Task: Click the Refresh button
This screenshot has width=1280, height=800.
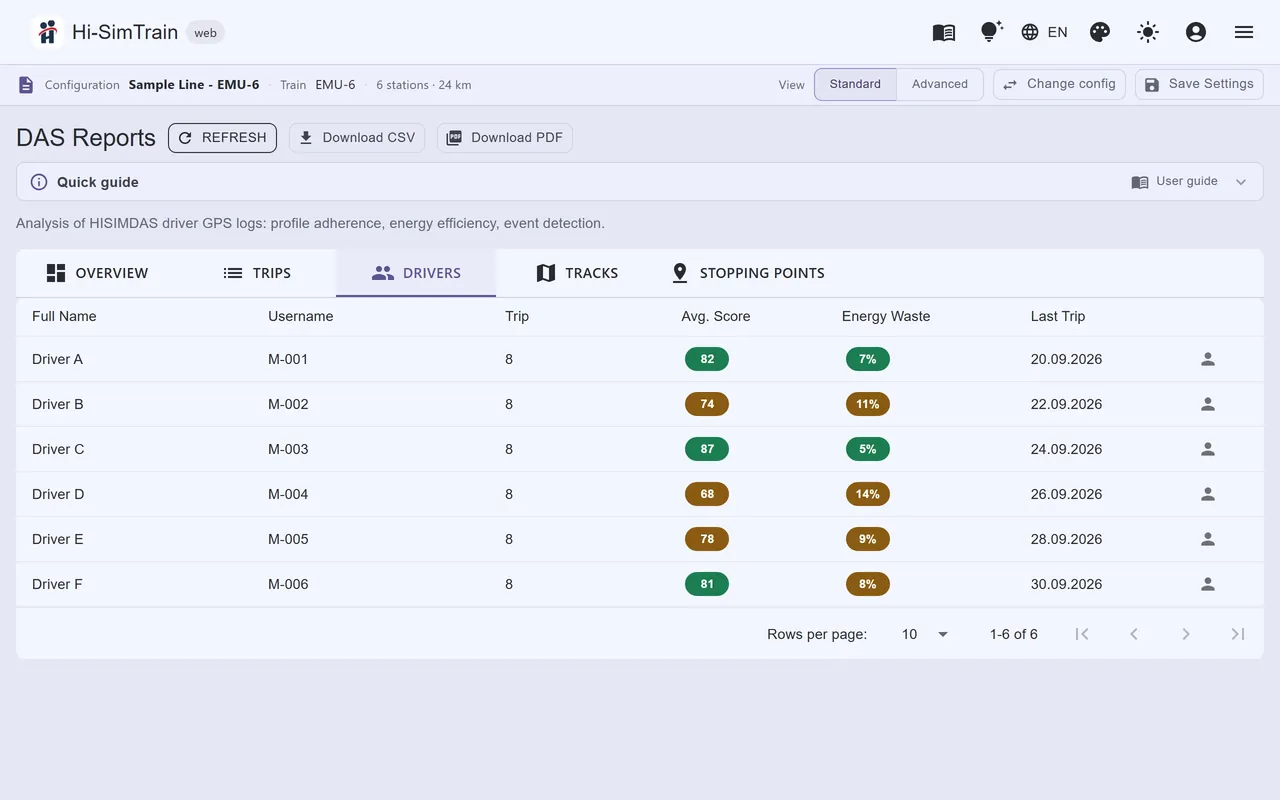Action: (x=222, y=138)
